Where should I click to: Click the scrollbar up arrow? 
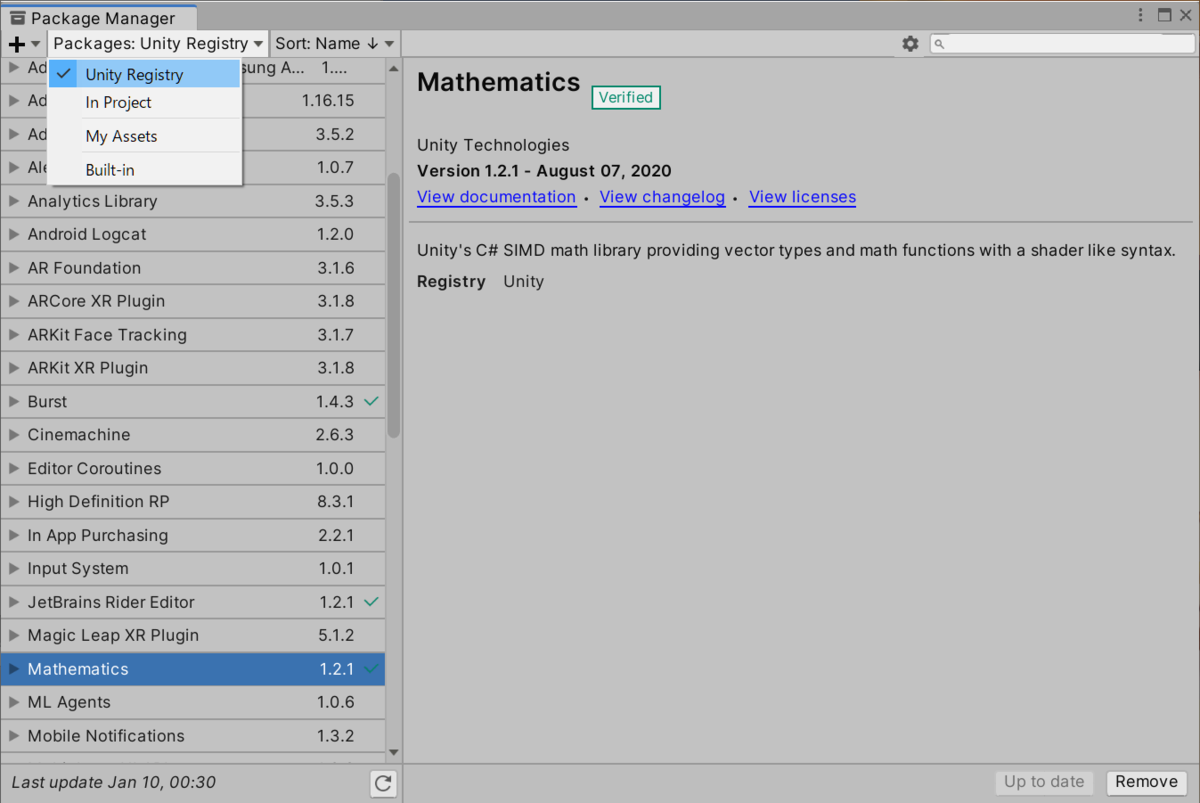pyautogui.click(x=393, y=69)
